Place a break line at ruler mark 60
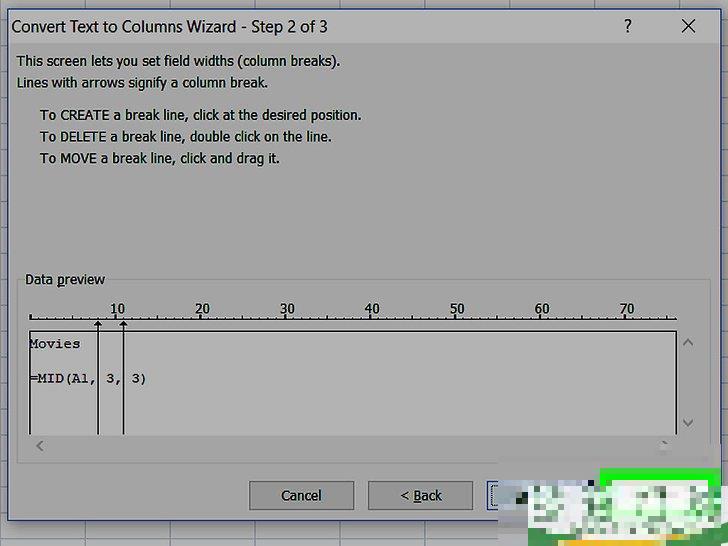This screenshot has width=728, height=546. (x=540, y=317)
